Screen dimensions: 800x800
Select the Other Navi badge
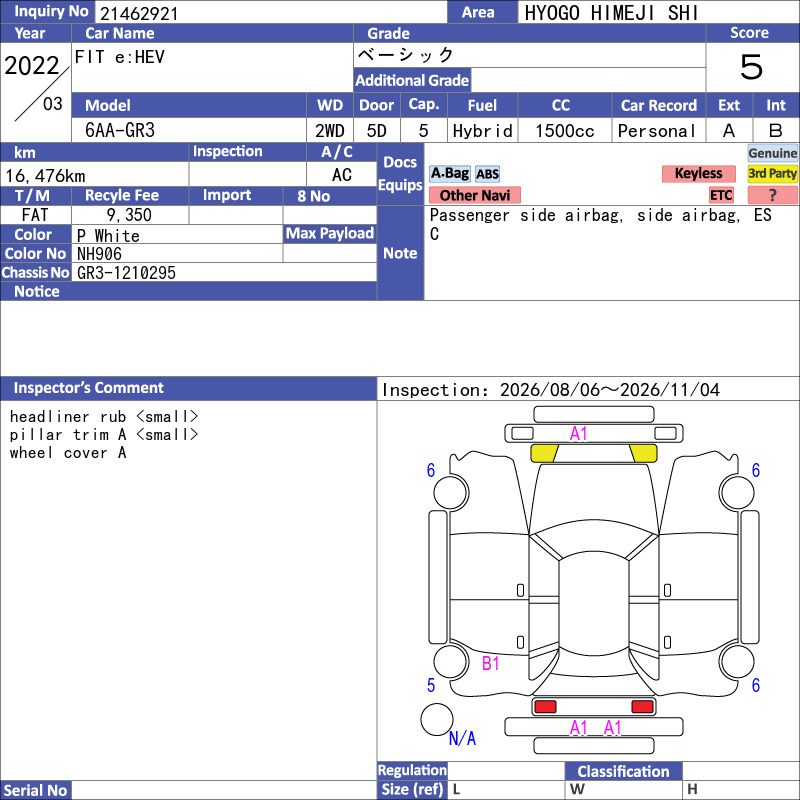[x=474, y=195]
